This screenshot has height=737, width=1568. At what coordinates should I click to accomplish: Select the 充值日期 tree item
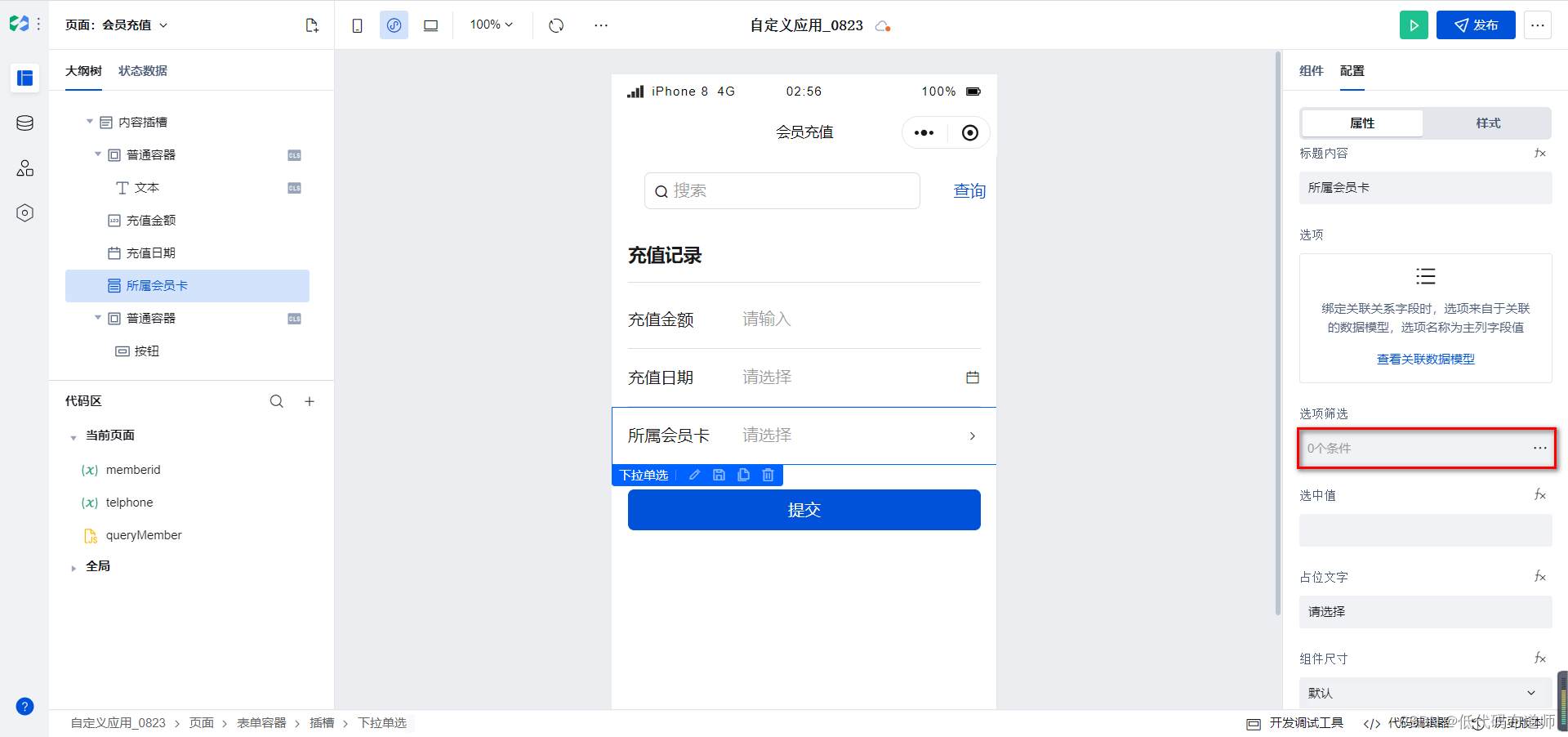187,253
